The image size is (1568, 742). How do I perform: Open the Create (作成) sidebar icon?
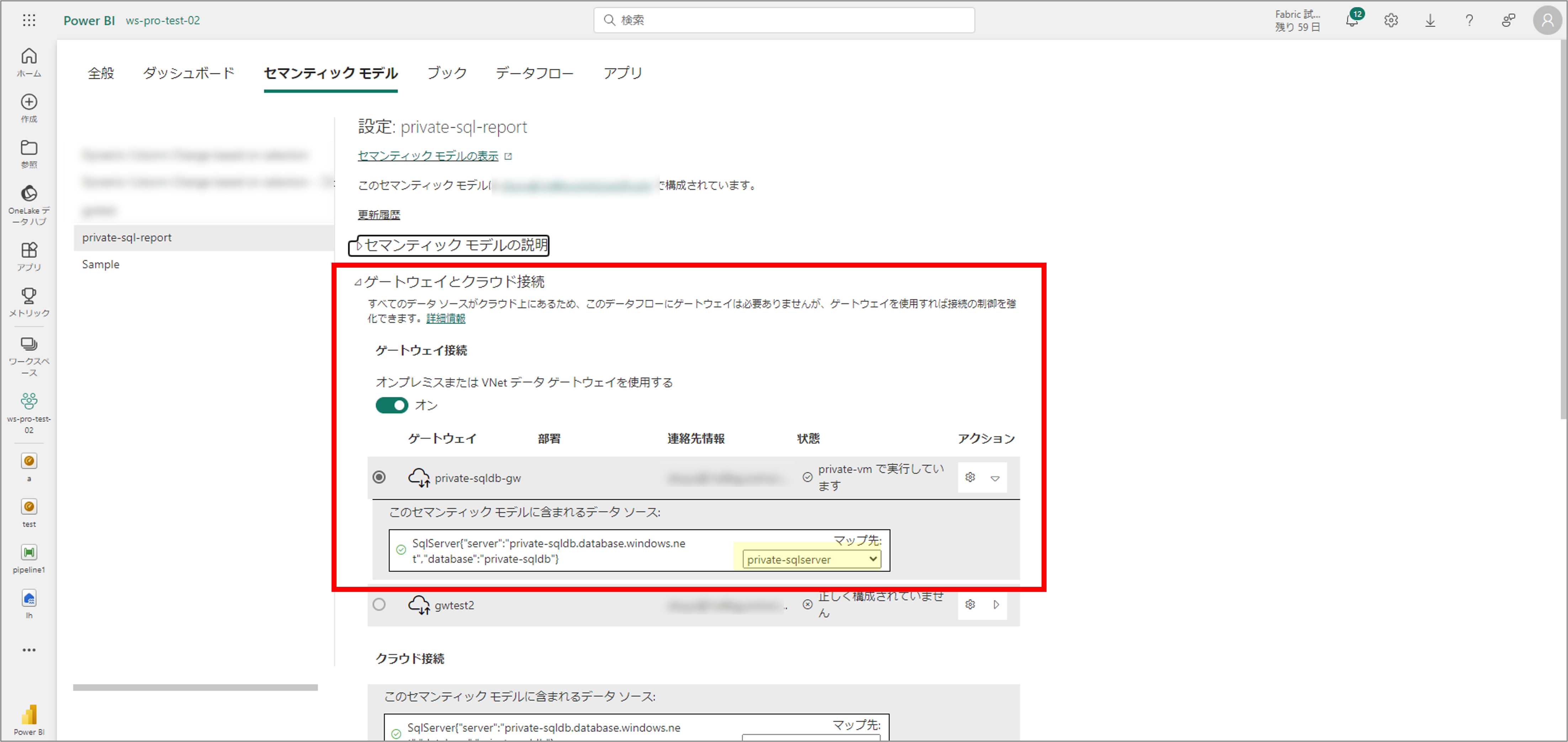coord(28,109)
